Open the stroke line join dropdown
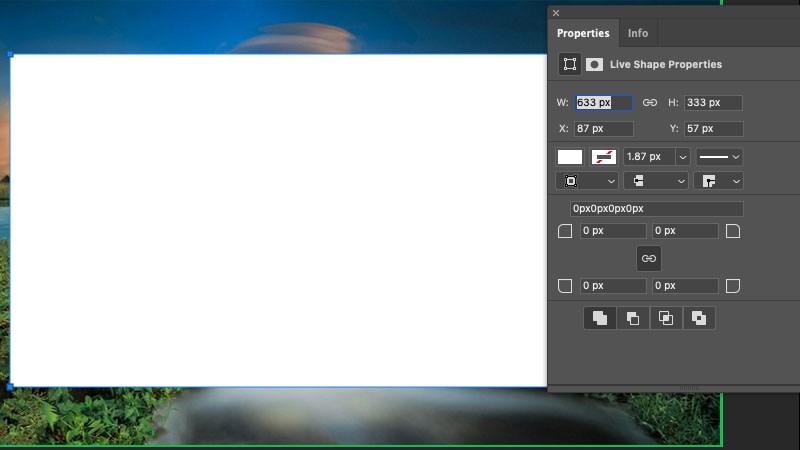 click(x=721, y=181)
